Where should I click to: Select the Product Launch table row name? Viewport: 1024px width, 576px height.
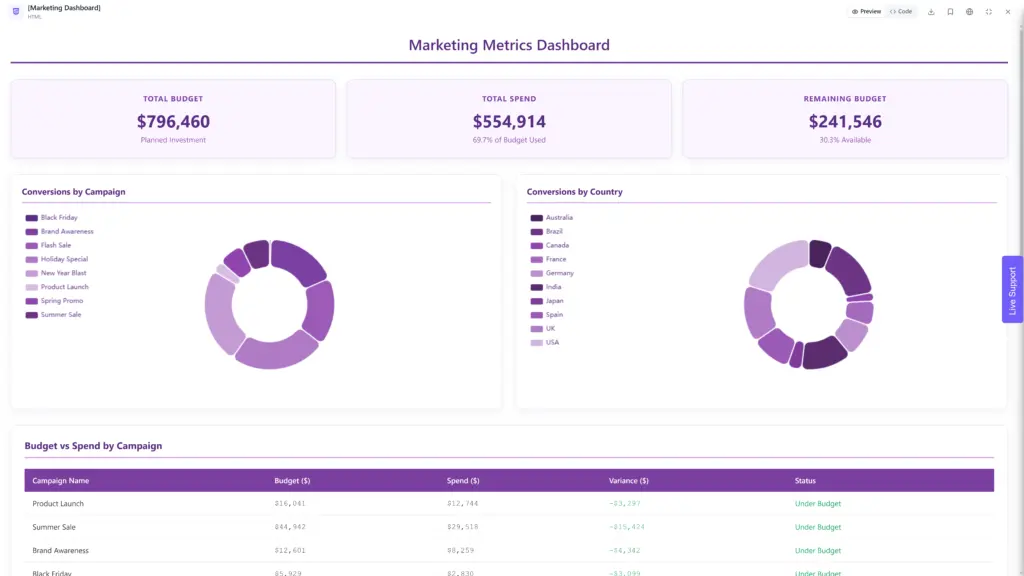click(58, 504)
